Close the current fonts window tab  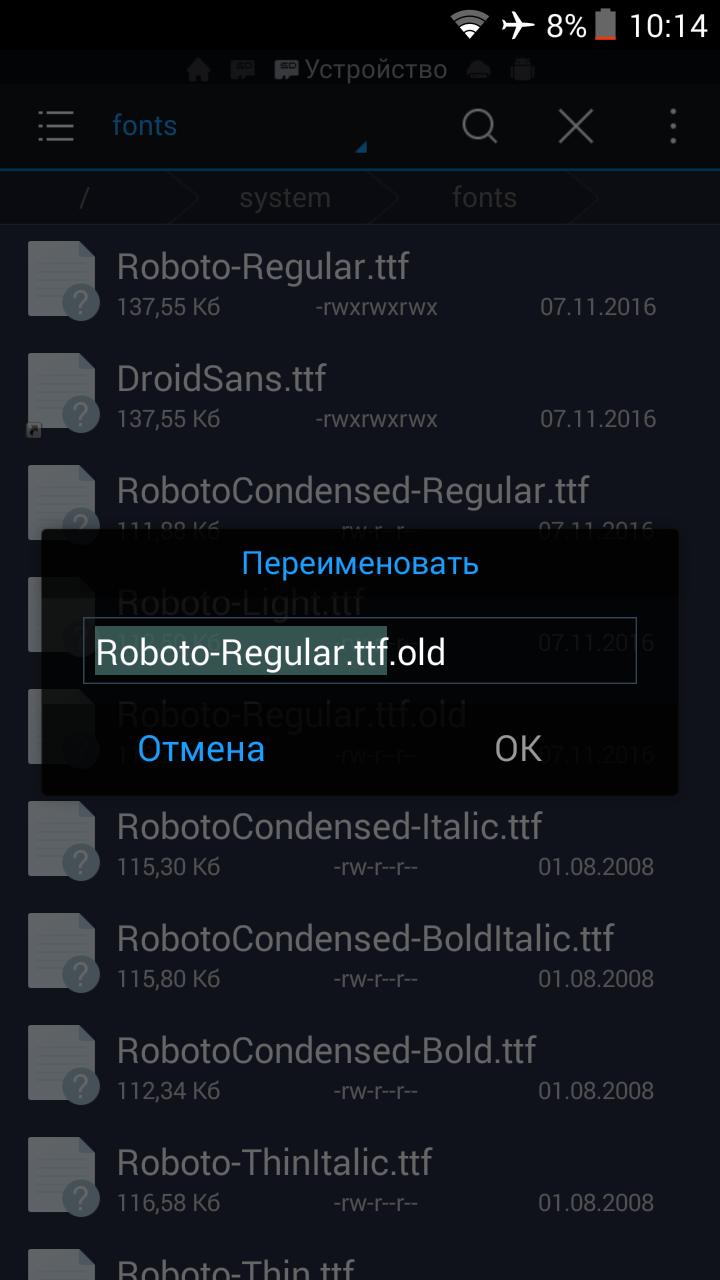pos(576,126)
